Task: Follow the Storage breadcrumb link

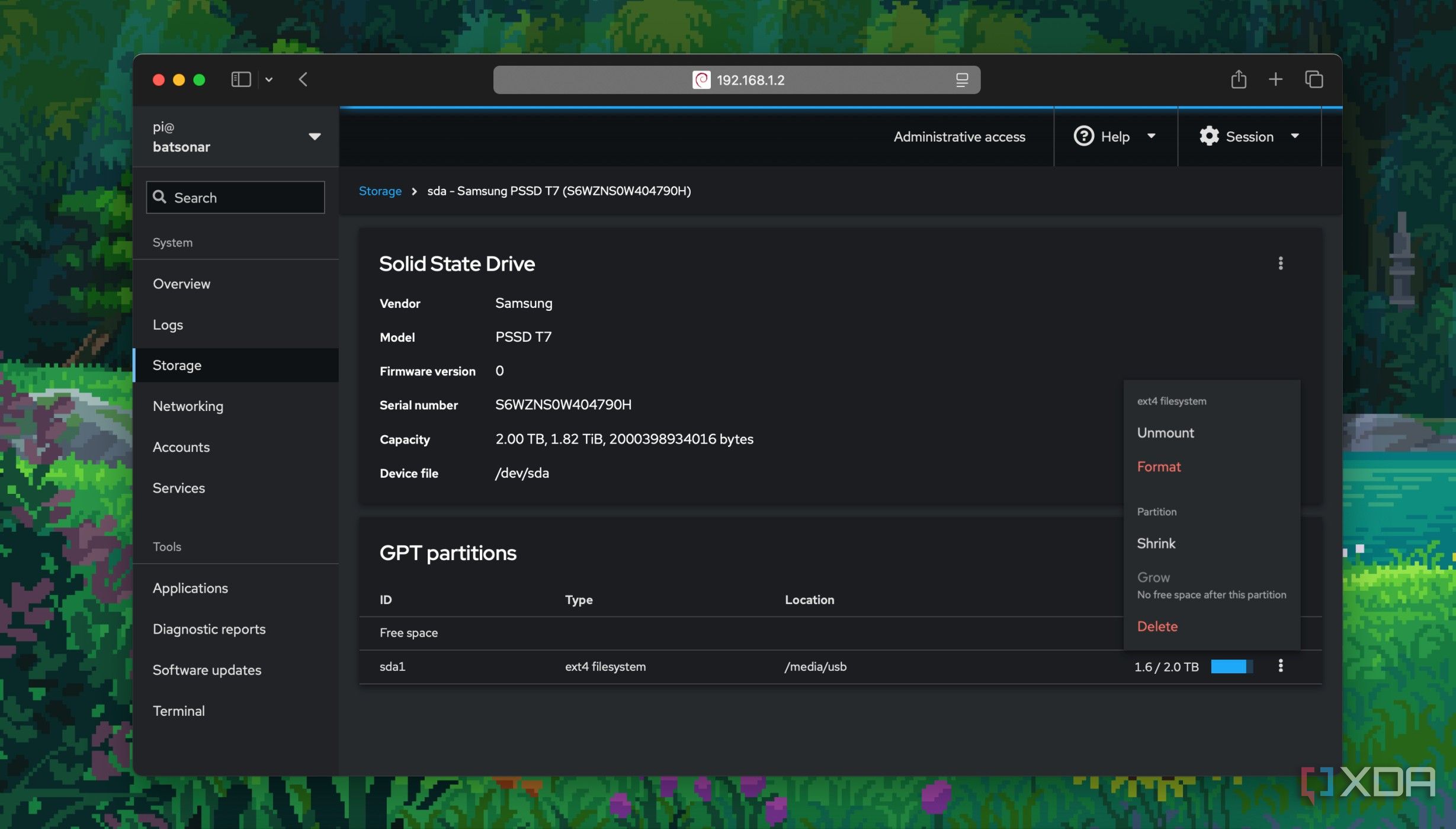Action: [380, 191]
